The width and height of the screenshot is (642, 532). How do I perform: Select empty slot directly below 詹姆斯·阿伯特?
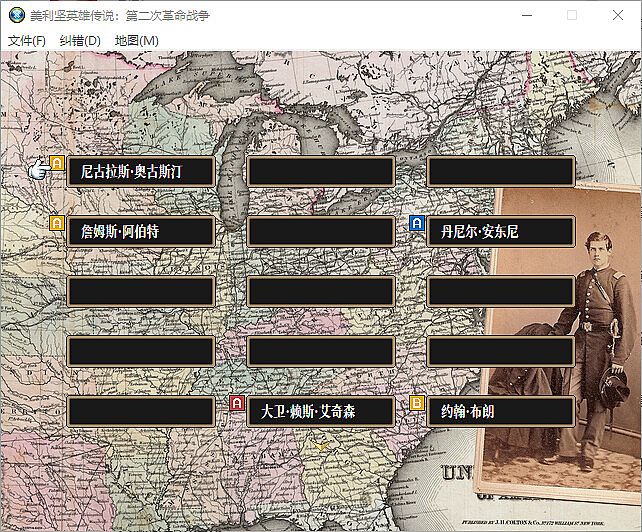(141, 291)
